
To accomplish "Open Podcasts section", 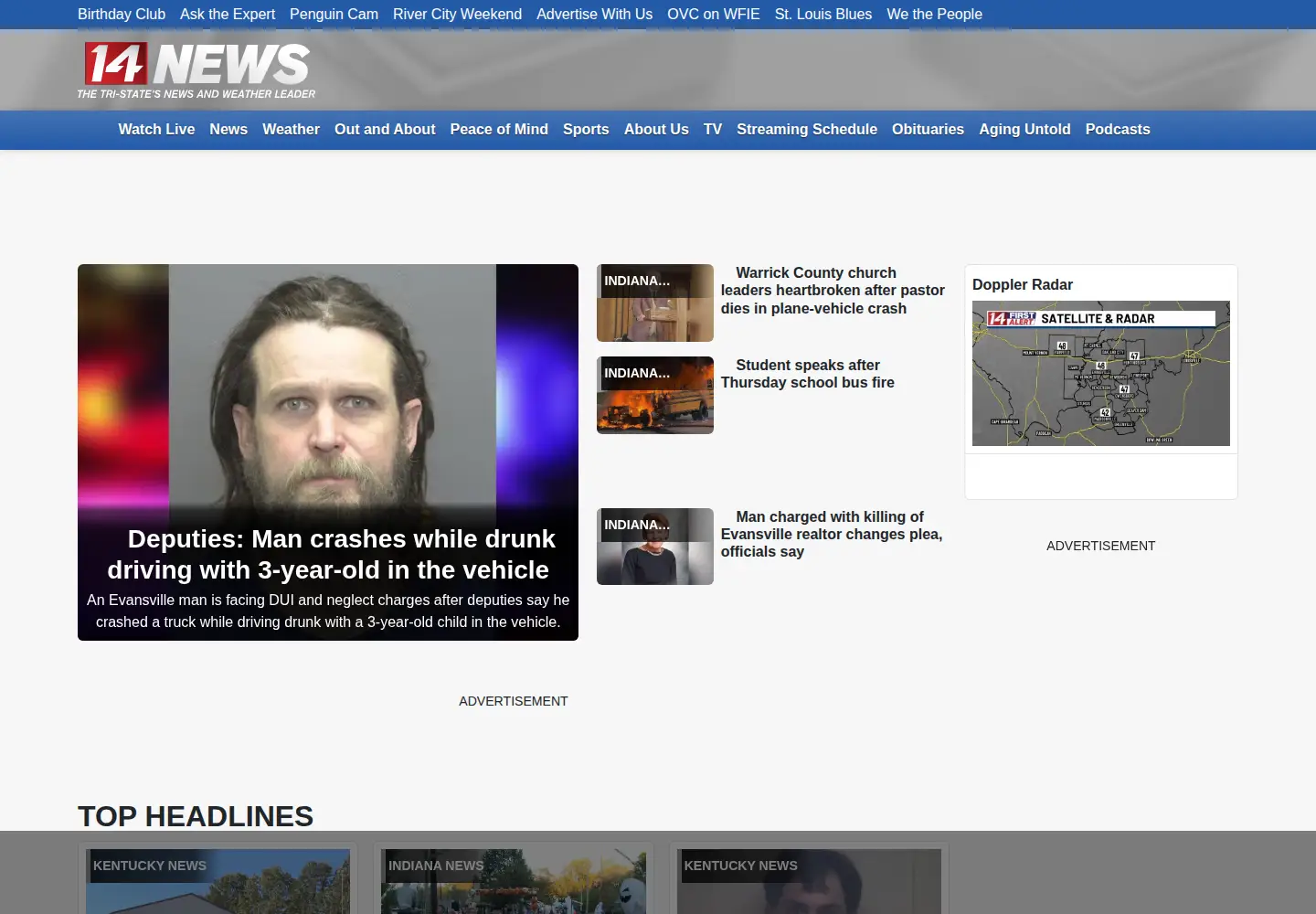I will [1118, 130].
